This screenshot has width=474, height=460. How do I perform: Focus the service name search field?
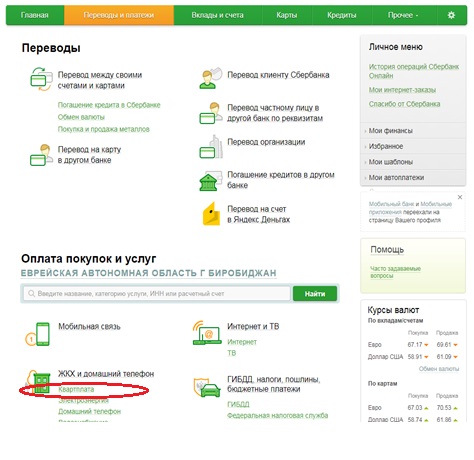pyautogui.click(x=157, y=294)
